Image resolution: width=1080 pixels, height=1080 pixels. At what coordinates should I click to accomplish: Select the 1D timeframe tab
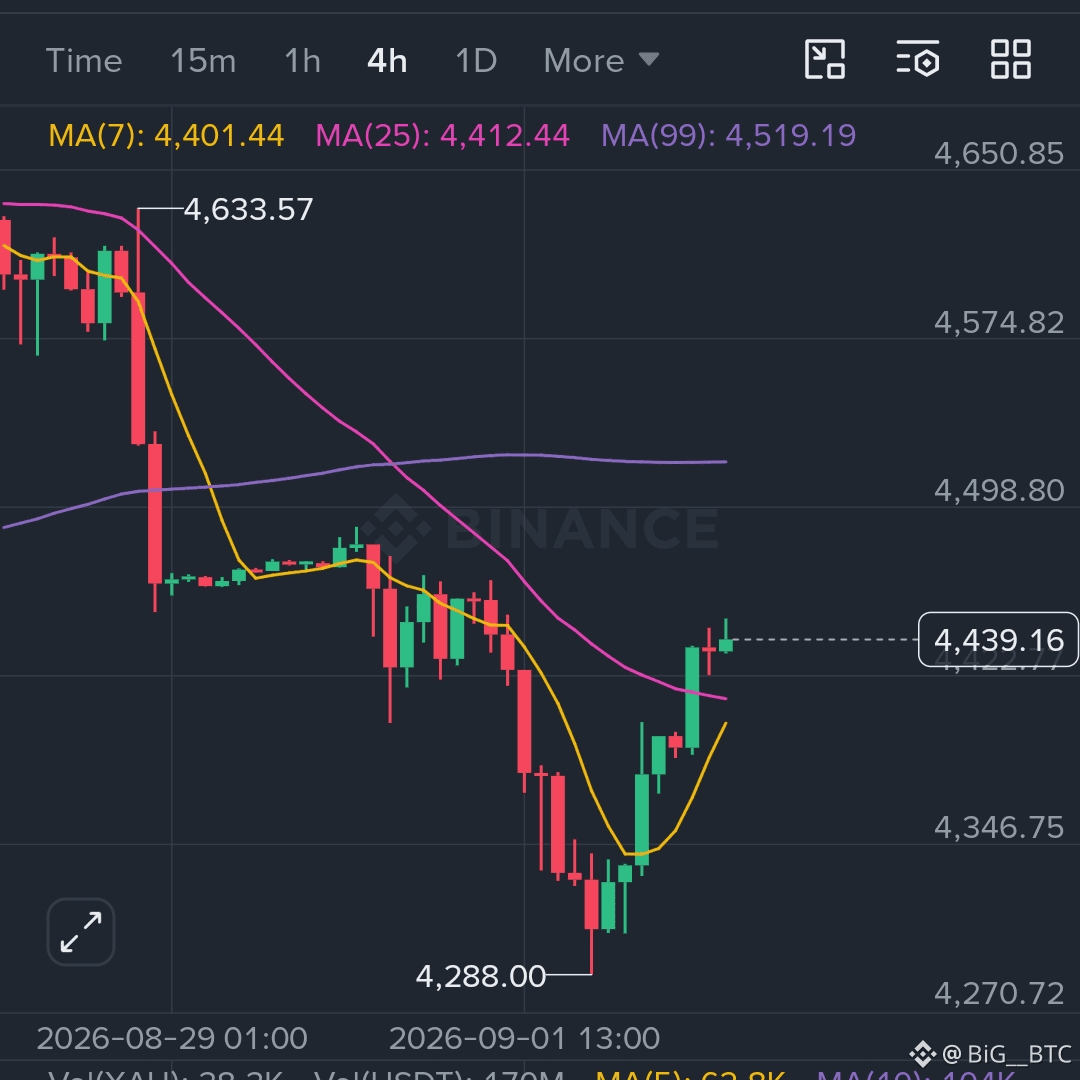[x=476, y=61]
